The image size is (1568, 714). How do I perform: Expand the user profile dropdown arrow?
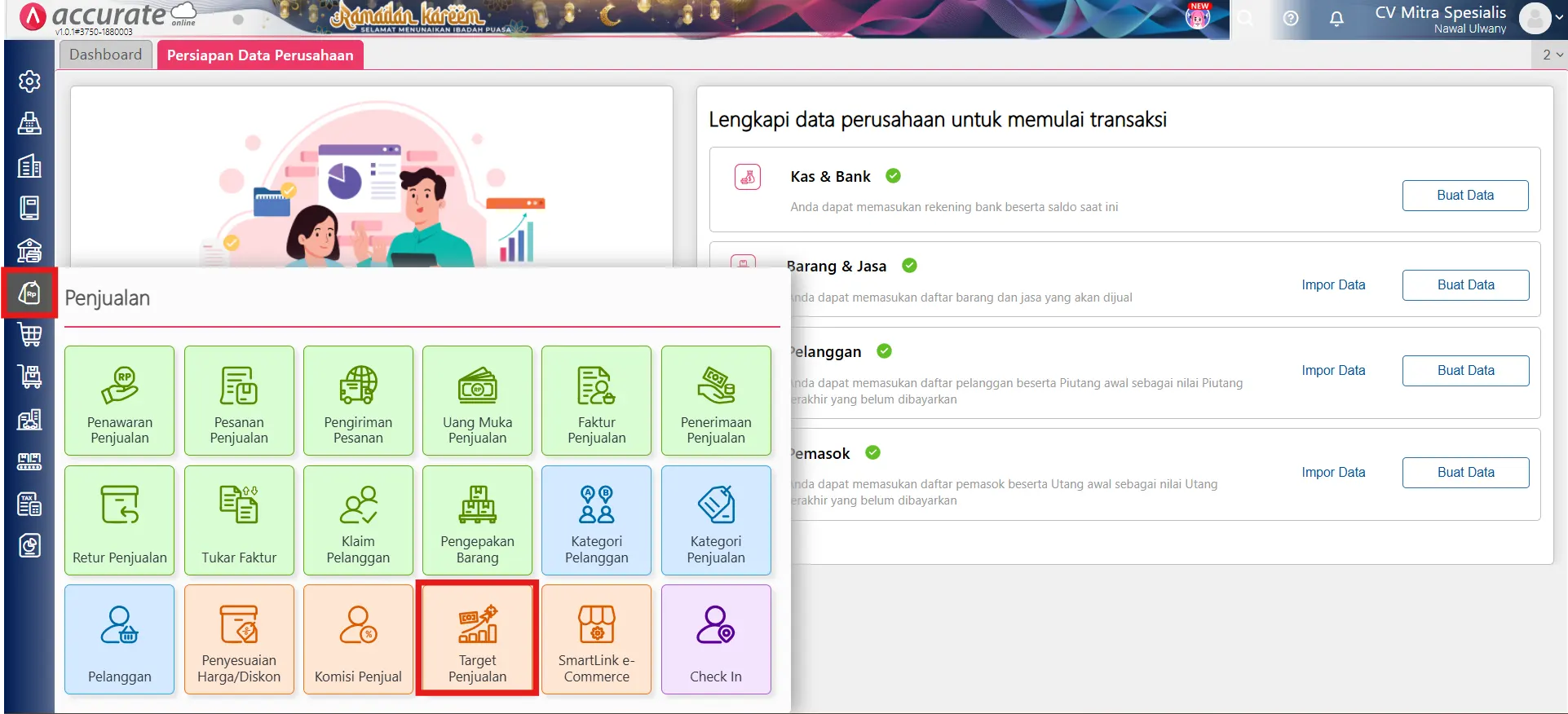(x=1559, y=18)
